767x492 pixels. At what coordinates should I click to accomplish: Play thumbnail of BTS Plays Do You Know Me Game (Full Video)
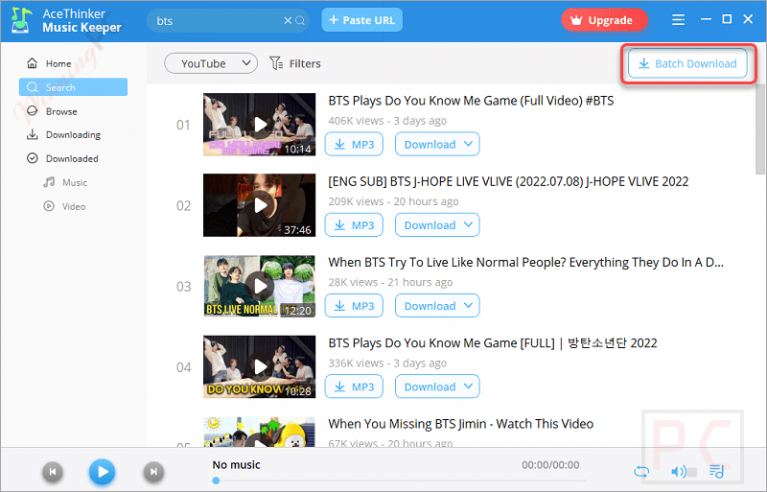pyautogui.click(x=260, y=124)
